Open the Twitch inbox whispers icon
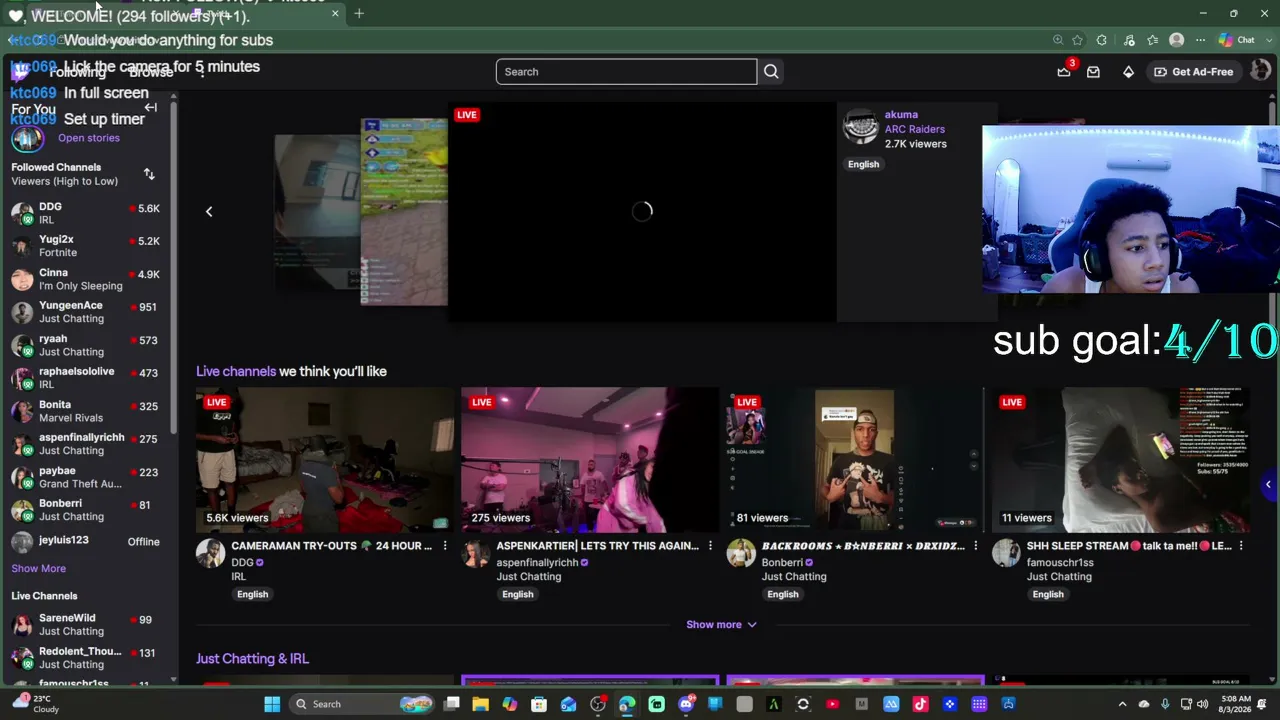Image resolution: width=1280 pixels, height=720 pixels. (1093, 72)
